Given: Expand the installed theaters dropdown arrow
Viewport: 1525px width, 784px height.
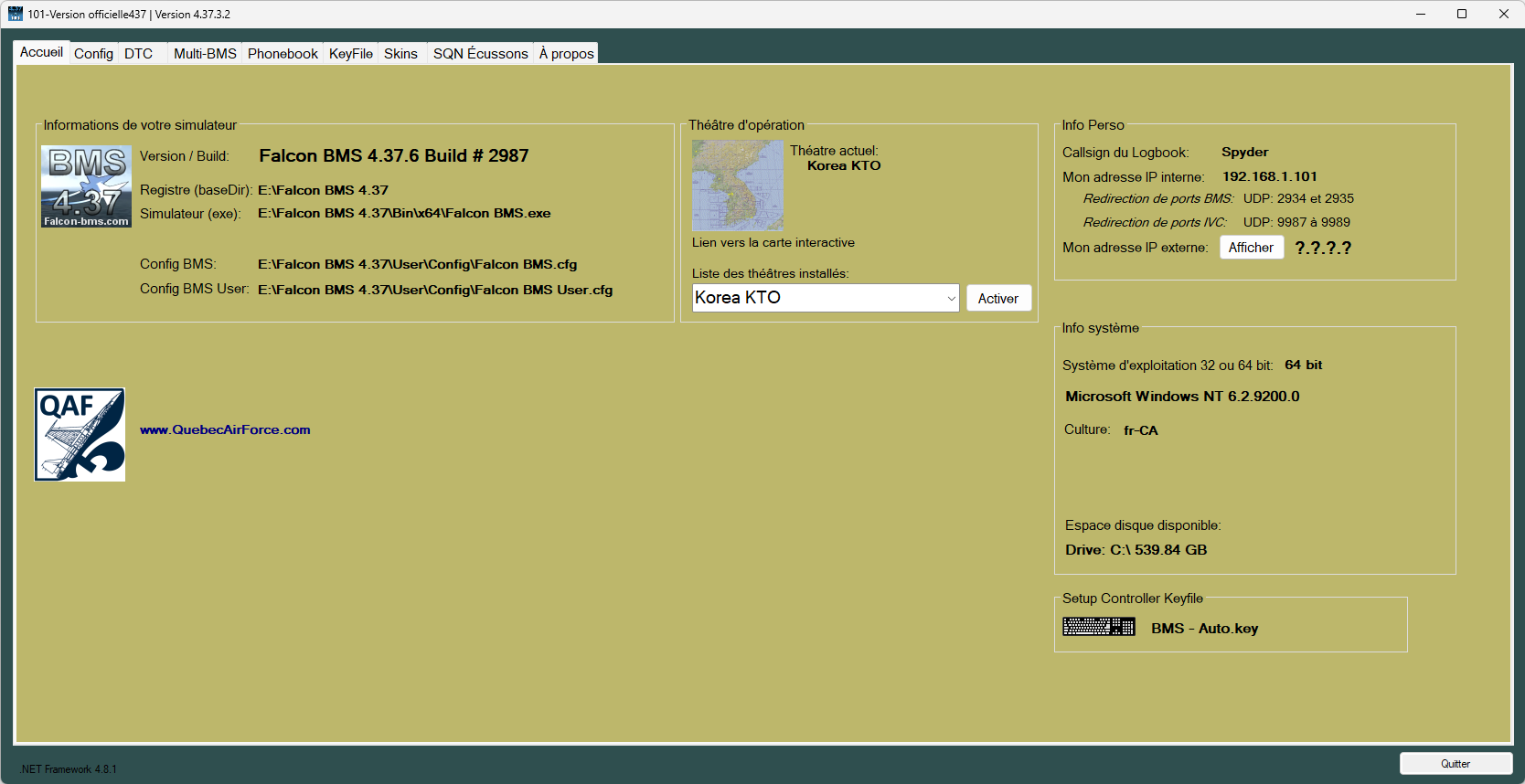Looking at the screenshot, I should pyautogui.click(x=951, y=298).
